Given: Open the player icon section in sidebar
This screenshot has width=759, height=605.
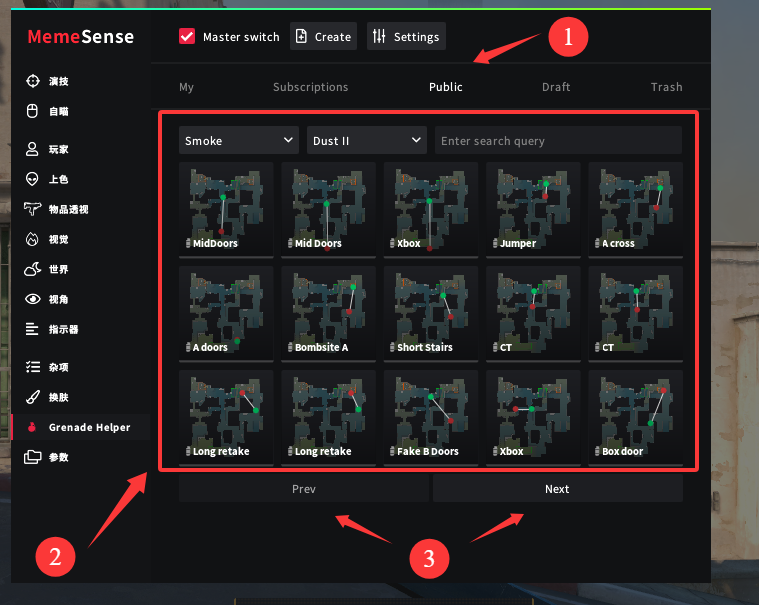Looking at the screenshot, I should 32,149.
